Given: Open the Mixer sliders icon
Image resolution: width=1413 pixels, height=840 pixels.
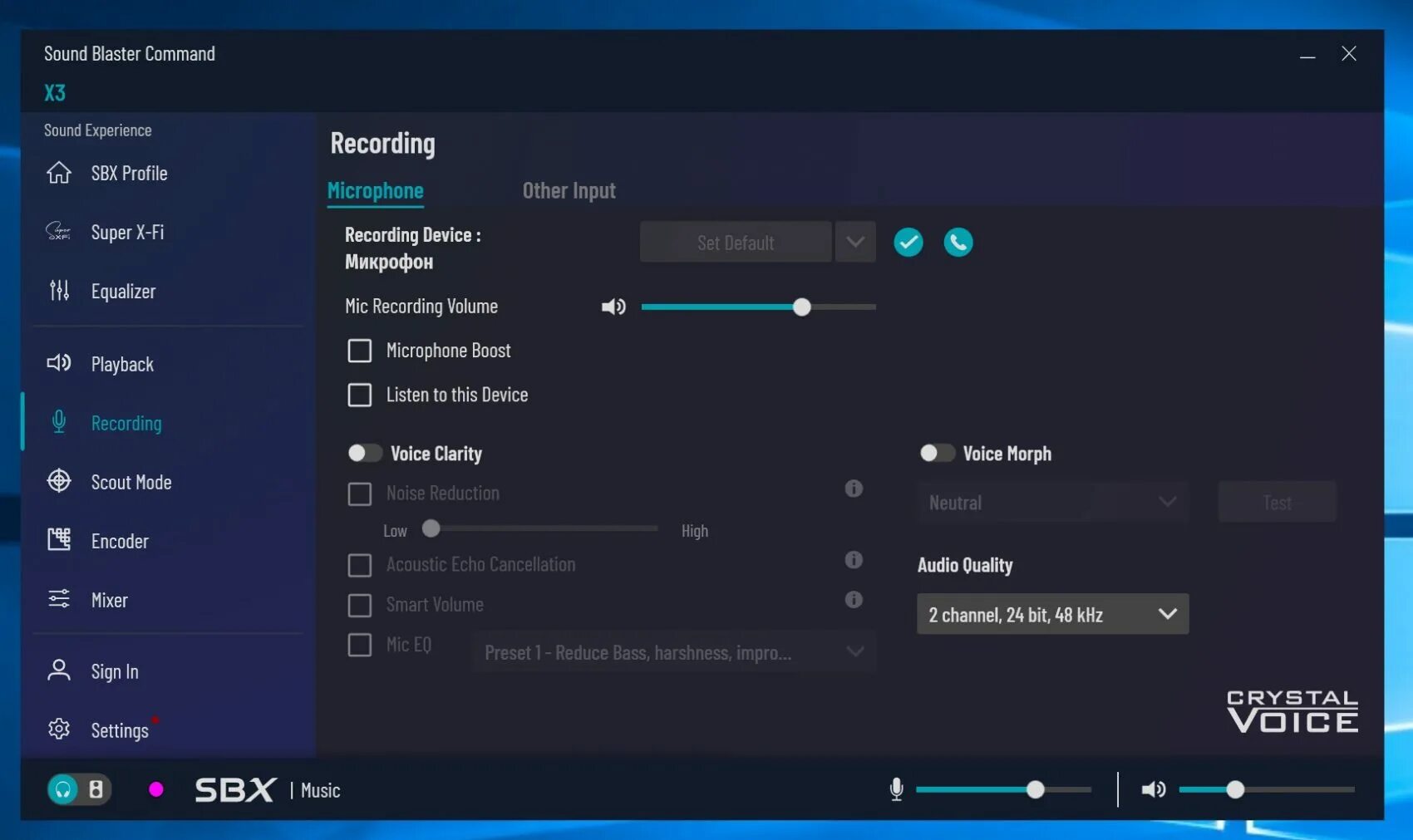Looking at the screenshot, I should point(59,599).
